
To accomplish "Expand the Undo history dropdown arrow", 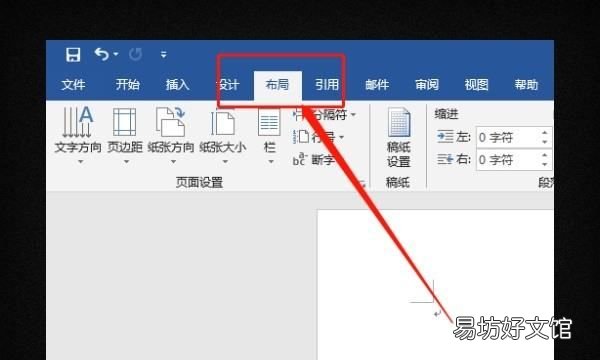I will coord(116,55).
